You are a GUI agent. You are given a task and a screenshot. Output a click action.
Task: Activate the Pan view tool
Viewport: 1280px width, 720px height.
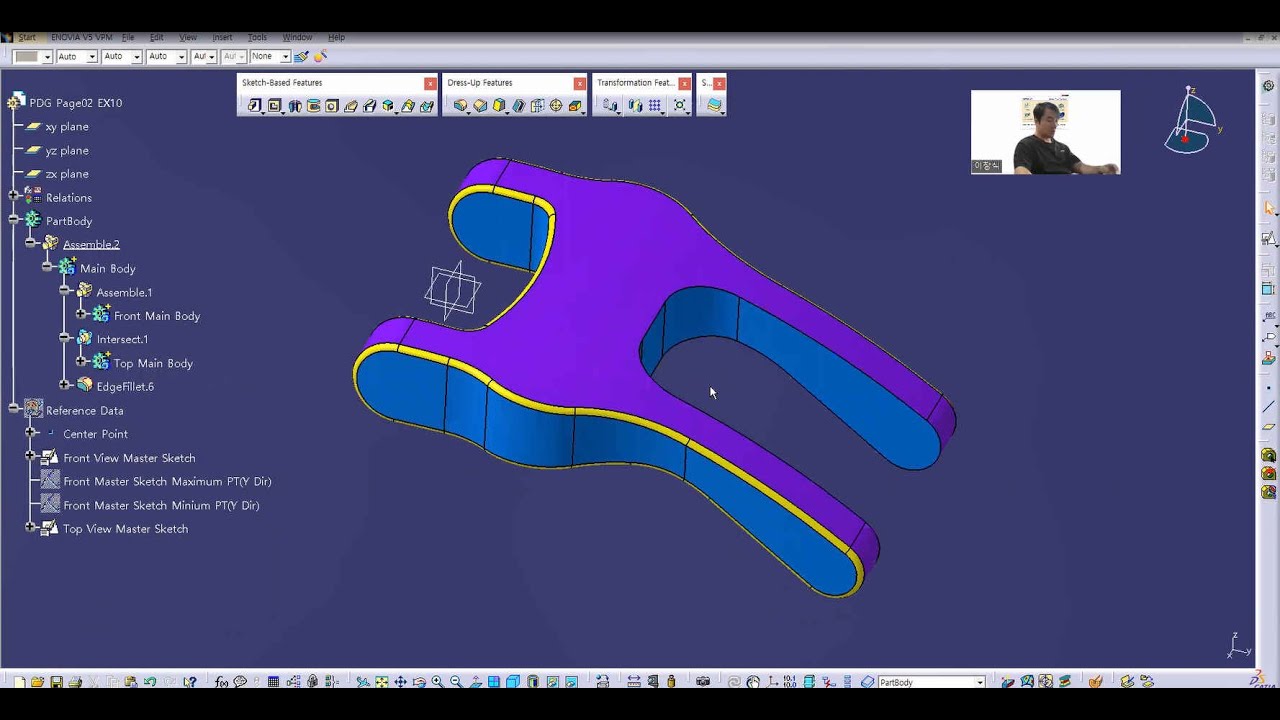click(x=400, y=682)
